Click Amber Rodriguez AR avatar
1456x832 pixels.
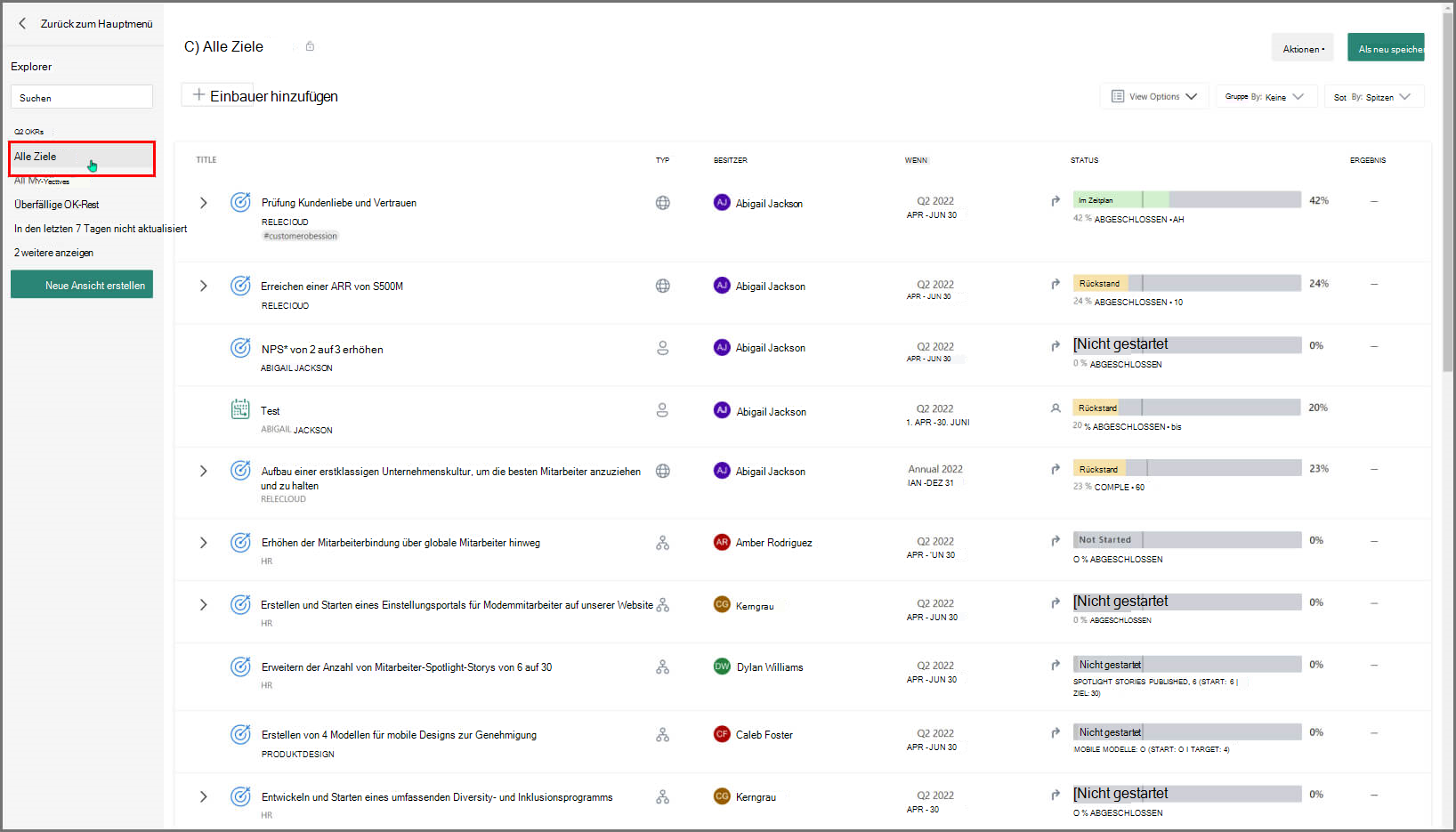click(722, 542)
